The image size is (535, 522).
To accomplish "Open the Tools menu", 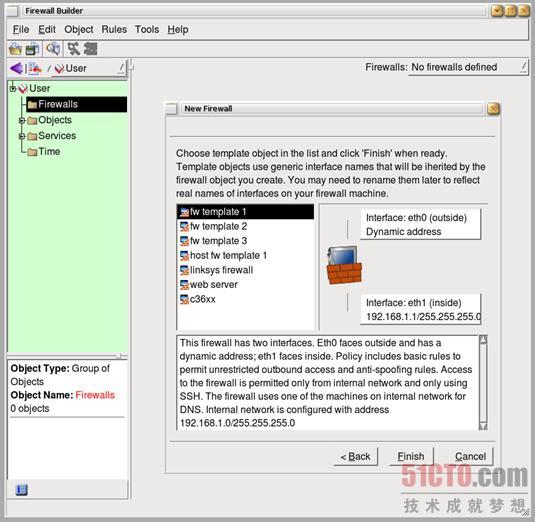I will 147,30.
